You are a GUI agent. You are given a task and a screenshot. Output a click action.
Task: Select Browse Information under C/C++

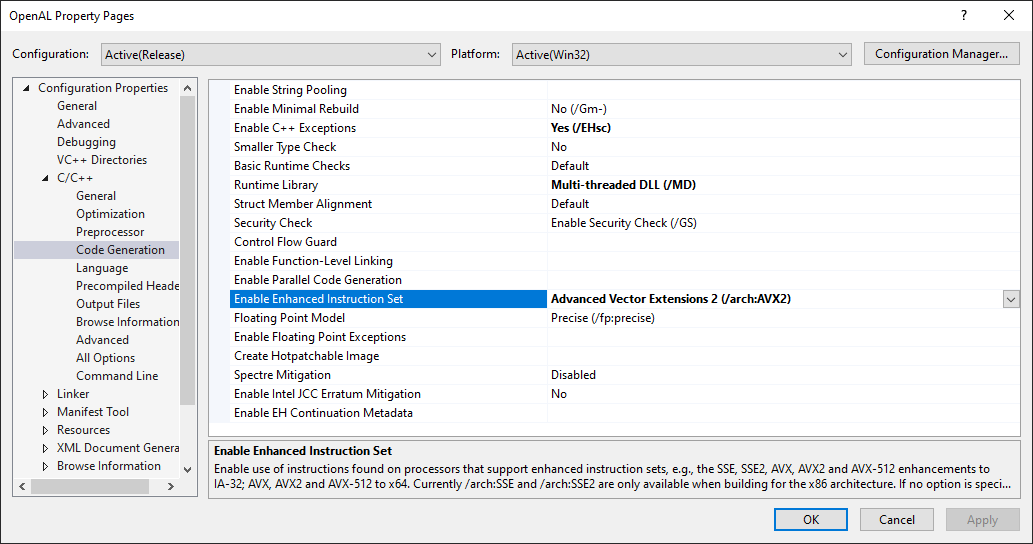pos(127,322)
